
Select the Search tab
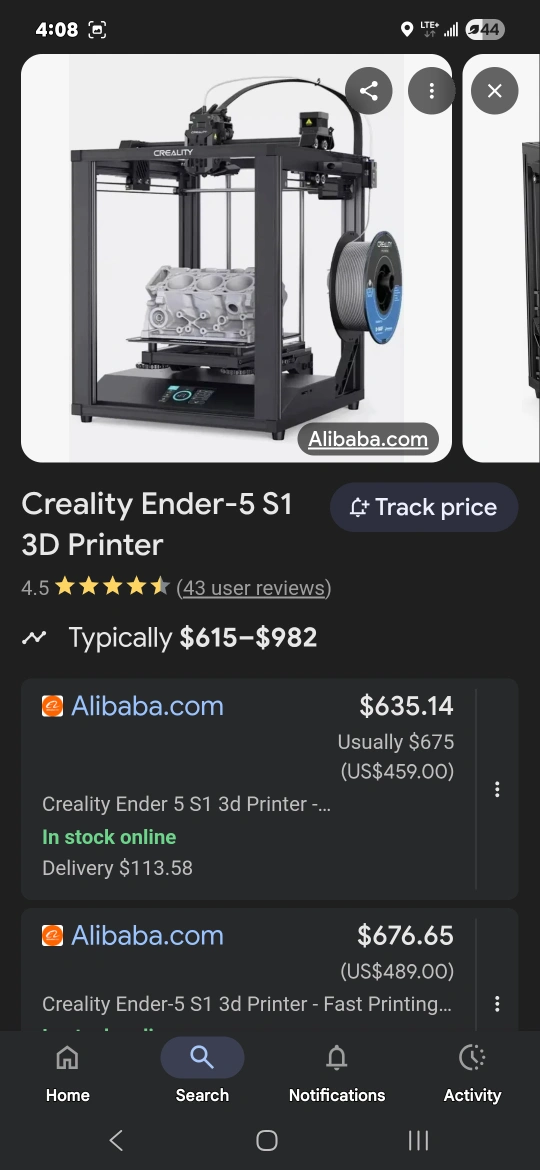tap(202, 1073)
